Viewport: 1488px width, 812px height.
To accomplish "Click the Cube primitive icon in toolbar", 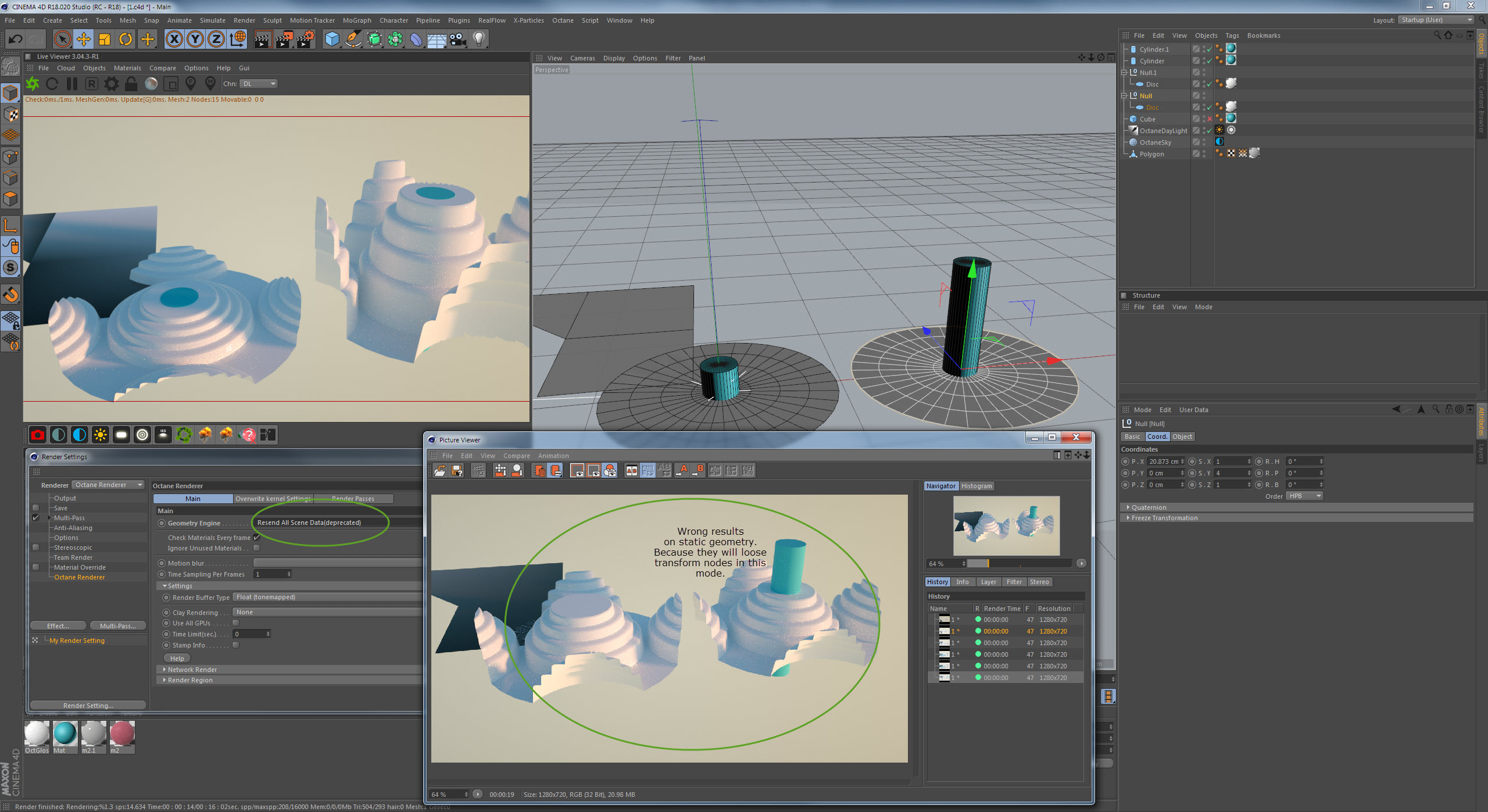I will point(332,39).
